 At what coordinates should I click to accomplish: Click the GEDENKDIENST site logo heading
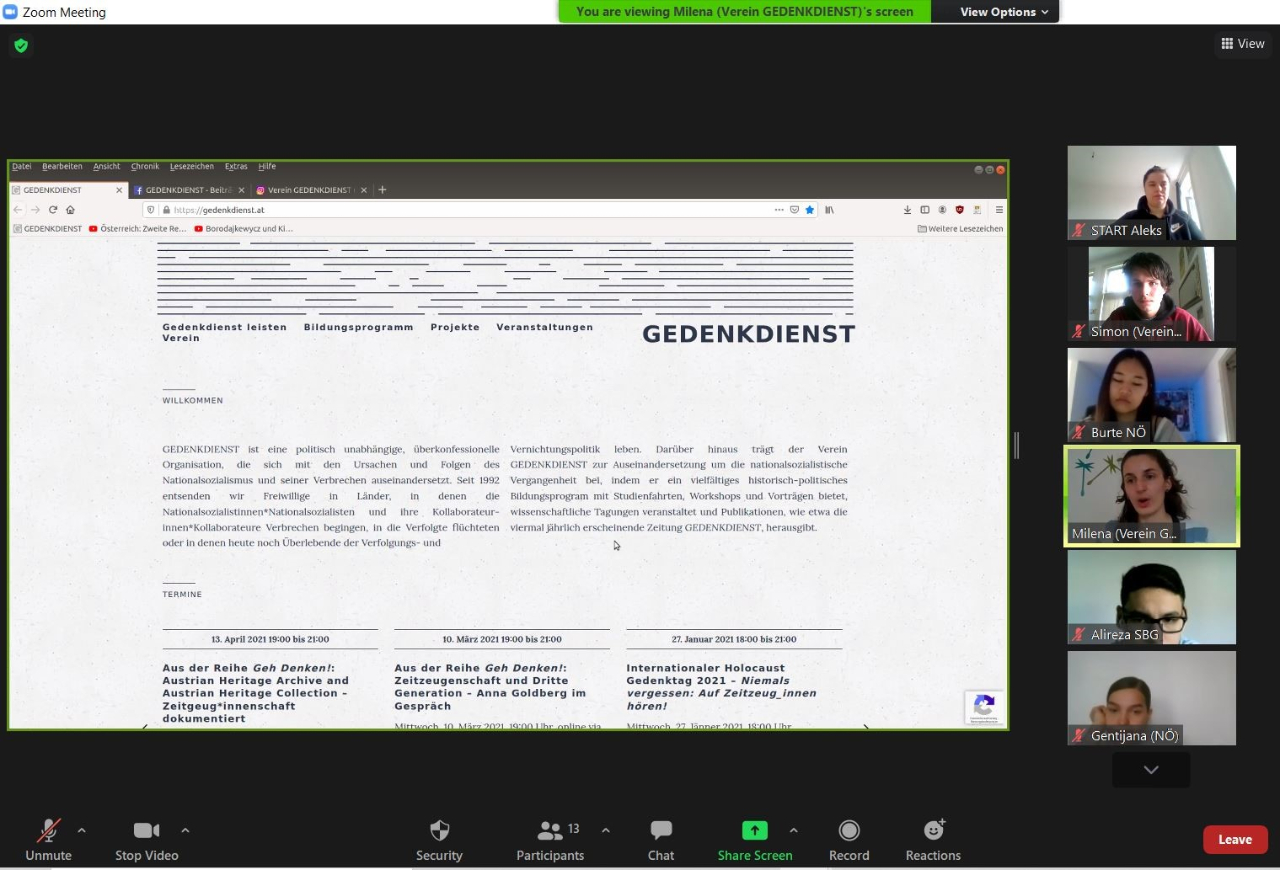click(748, 334)
